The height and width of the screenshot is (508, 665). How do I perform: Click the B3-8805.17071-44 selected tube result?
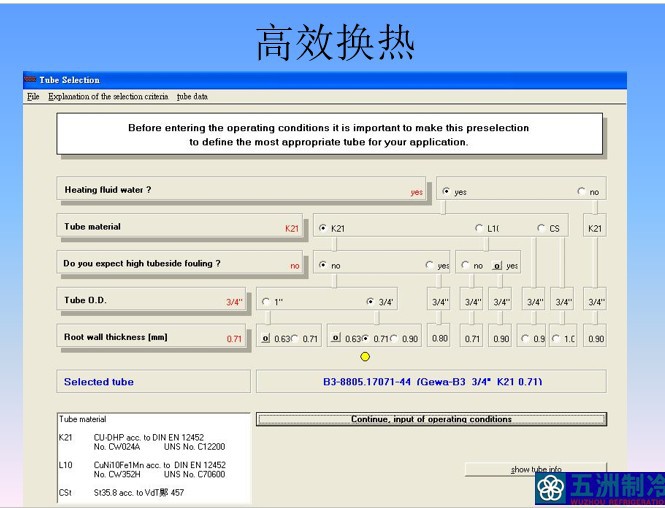432,382
